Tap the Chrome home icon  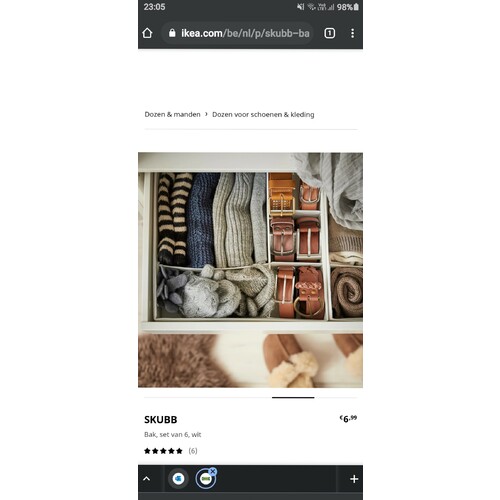(x=147, y=33)
